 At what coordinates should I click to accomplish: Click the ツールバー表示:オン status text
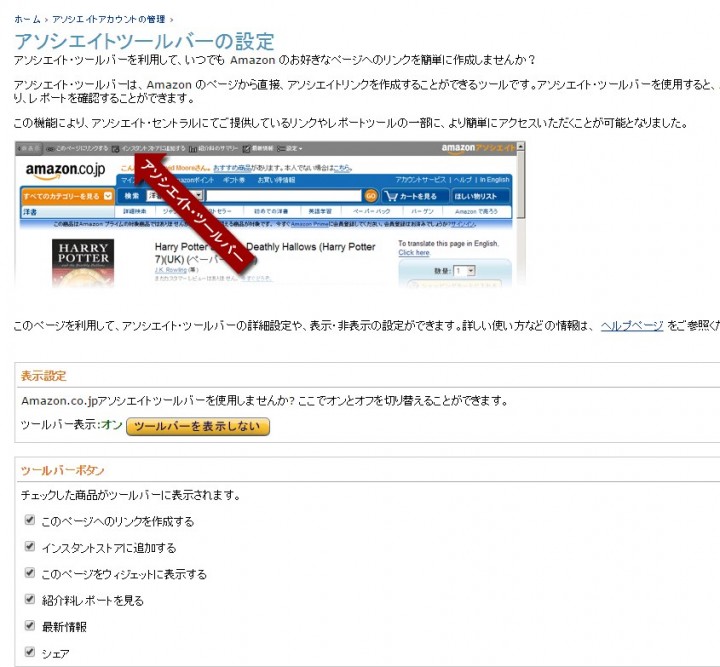pyautogui.click(x=72, y=425)
